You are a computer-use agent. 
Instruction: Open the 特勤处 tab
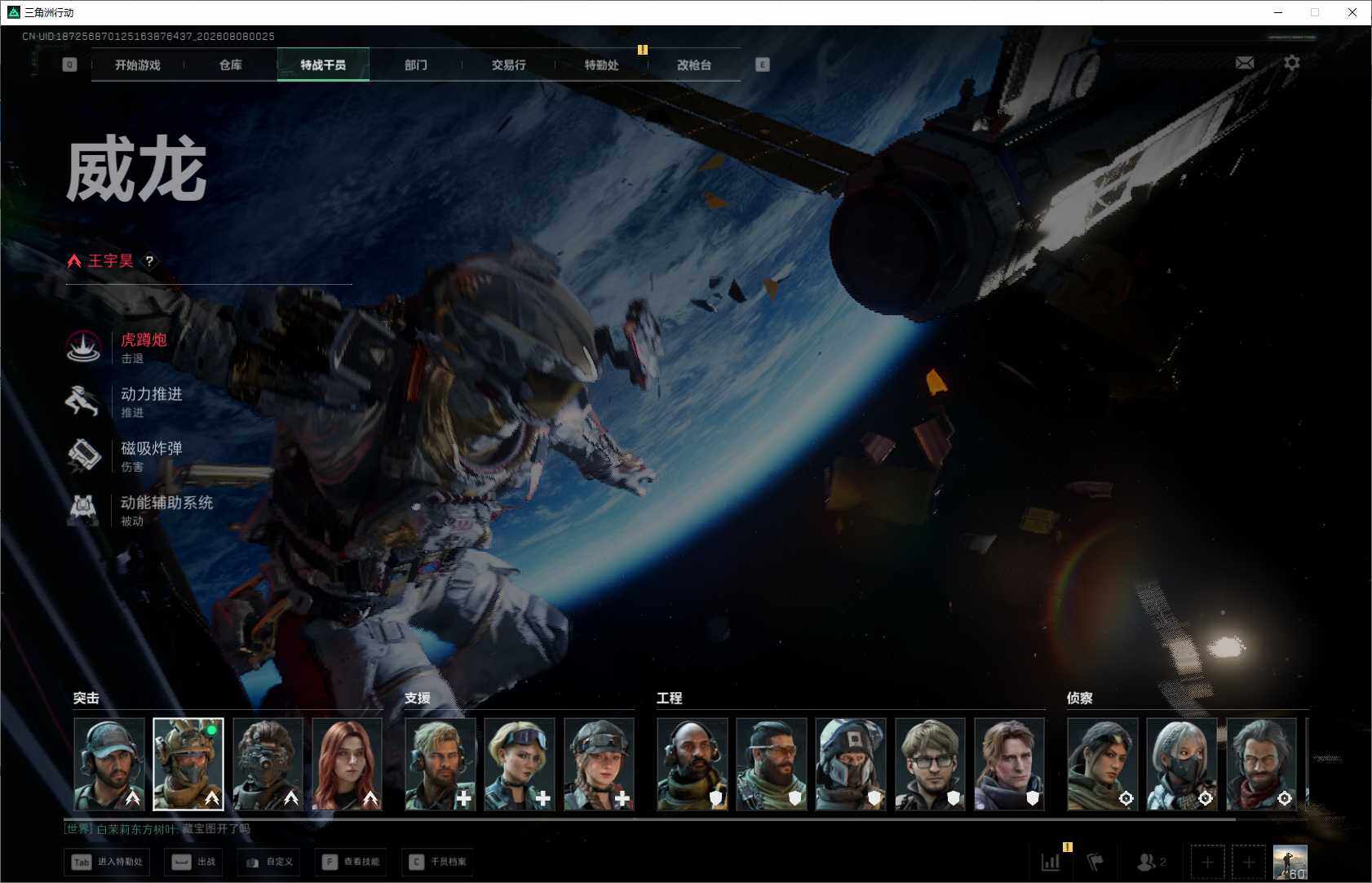point(602,64)
